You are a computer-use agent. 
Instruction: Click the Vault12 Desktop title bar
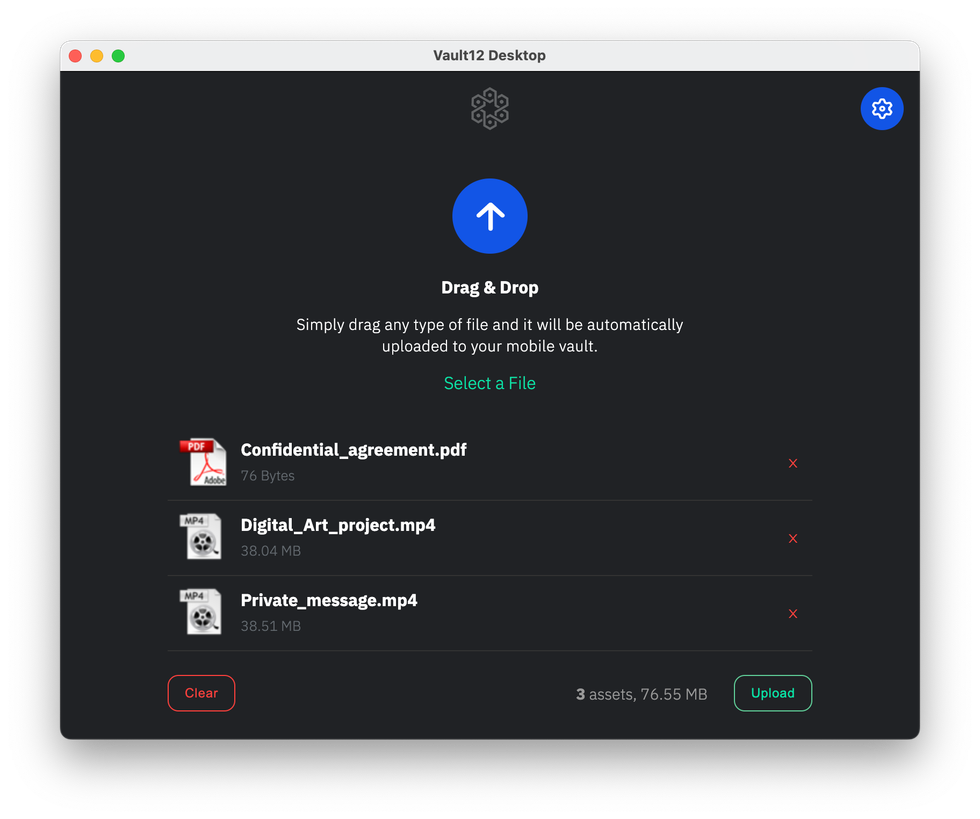click(489, 55)
